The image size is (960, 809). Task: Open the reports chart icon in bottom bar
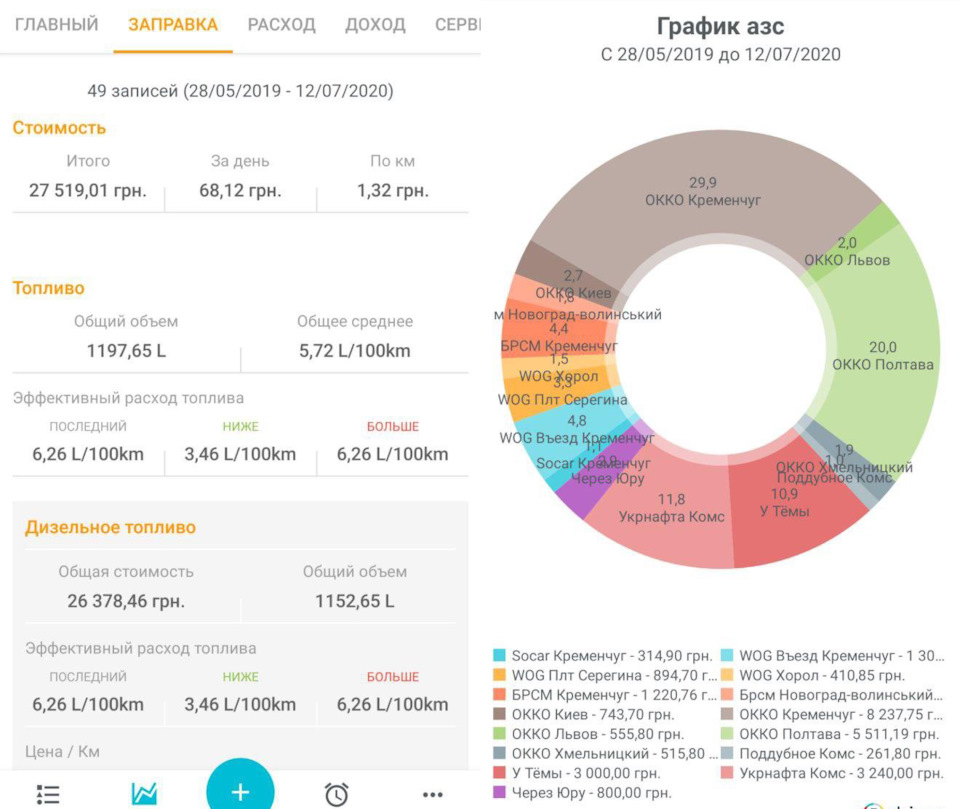click(144, 794)
